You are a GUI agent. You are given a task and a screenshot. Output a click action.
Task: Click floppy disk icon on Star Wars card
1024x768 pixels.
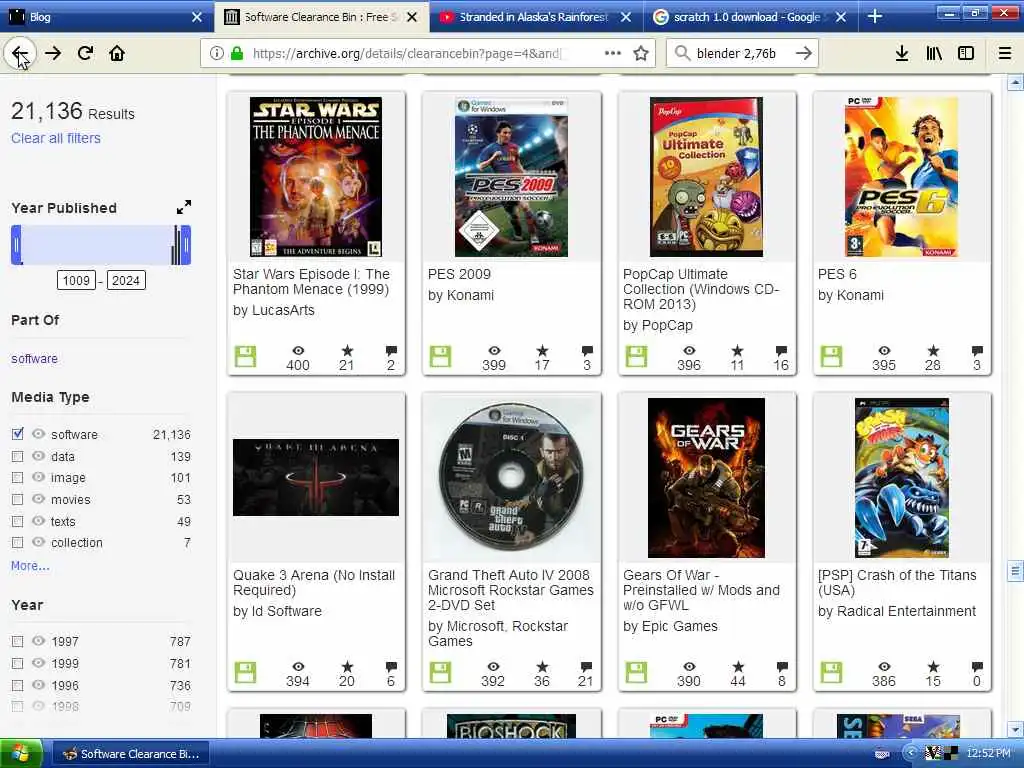click(x=246, y=357)
